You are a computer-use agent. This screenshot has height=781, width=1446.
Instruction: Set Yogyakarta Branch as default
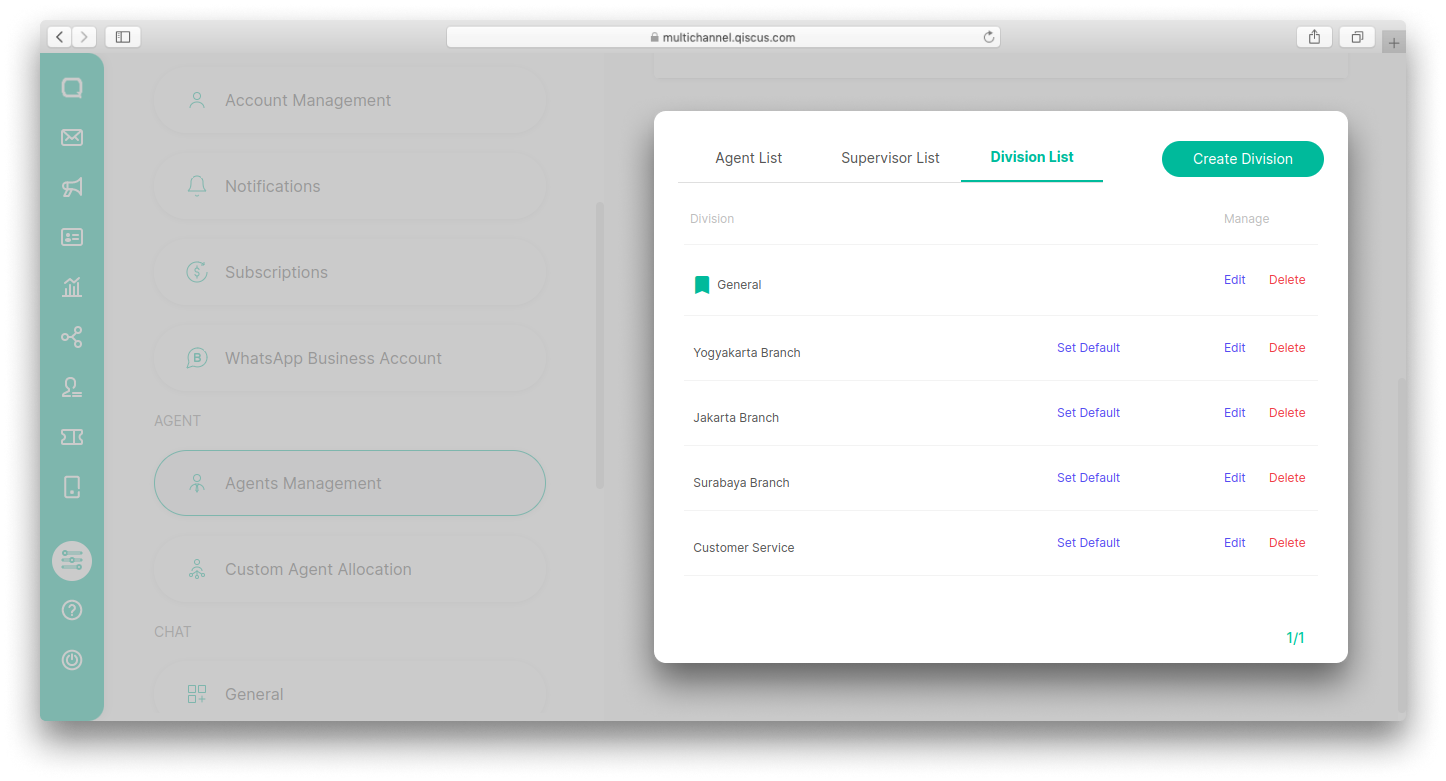click(1088, 348)
